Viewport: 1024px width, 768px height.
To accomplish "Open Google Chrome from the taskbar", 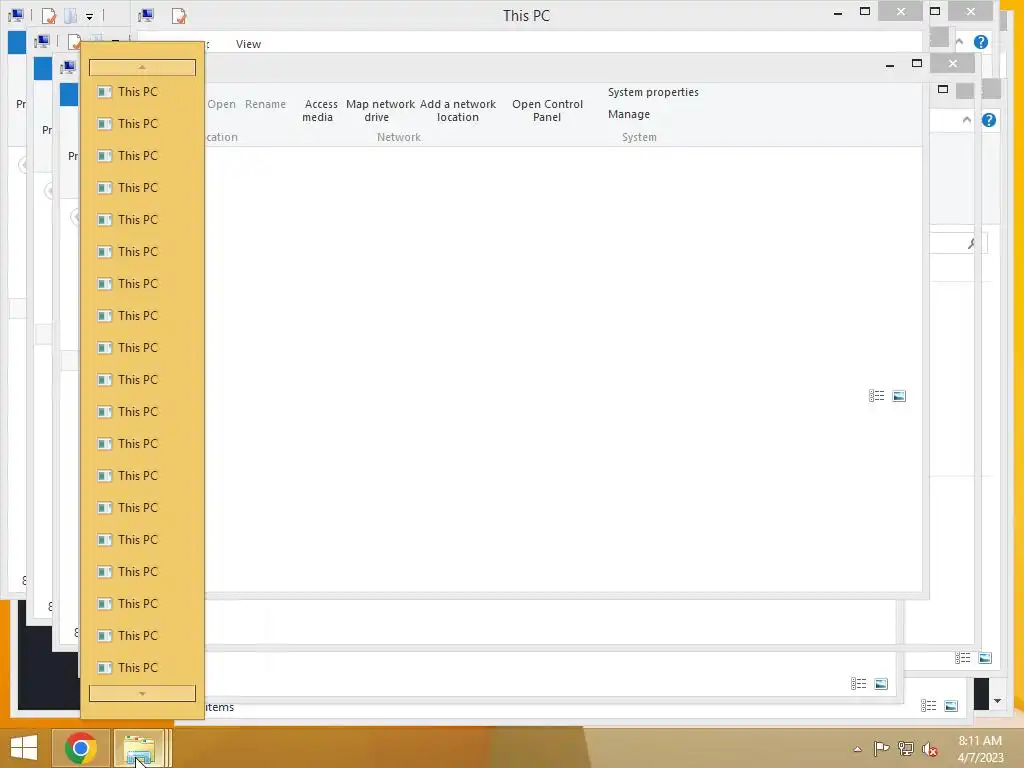I will [x=80, y=748].
